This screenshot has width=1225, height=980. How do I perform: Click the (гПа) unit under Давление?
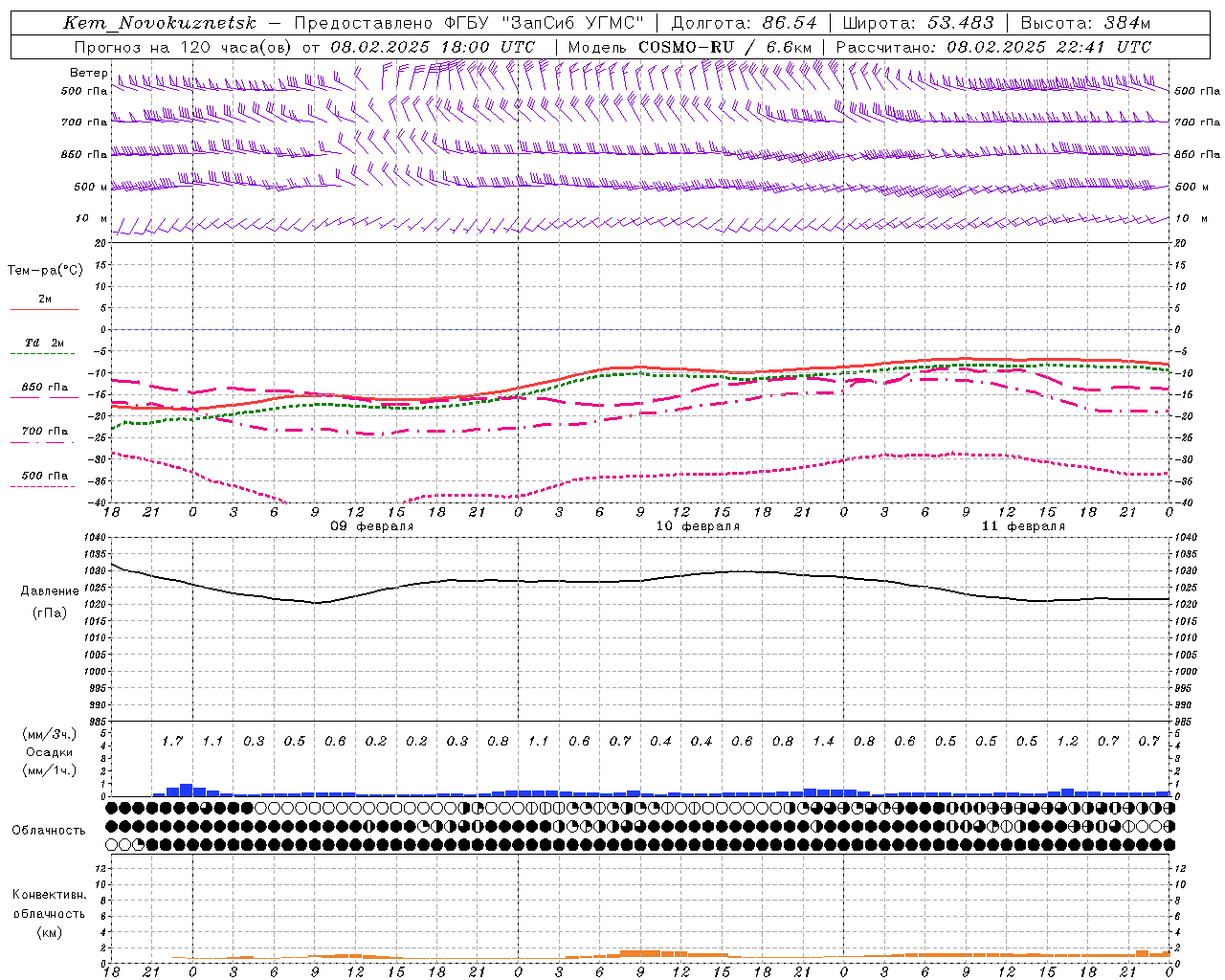[50, 612]
